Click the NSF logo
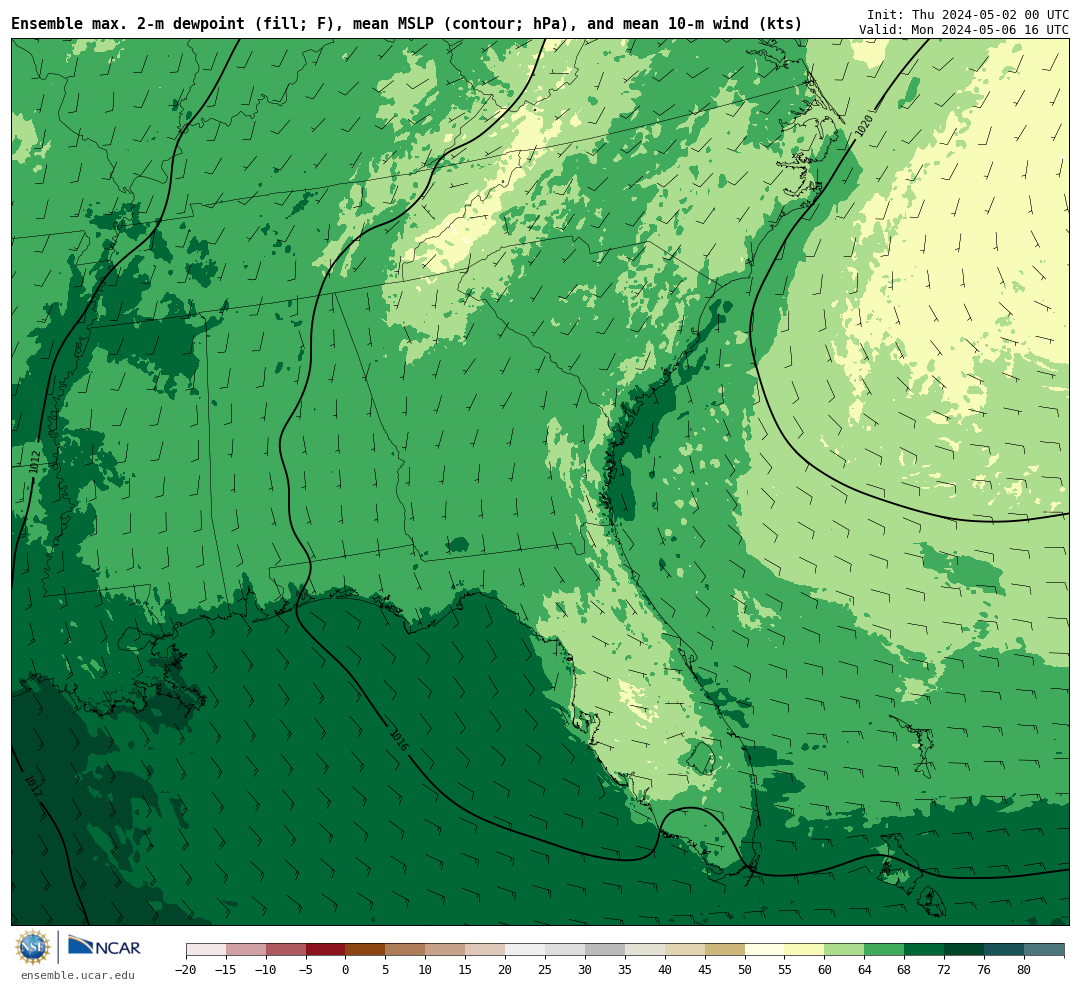The width and height of the screenshot is (1080, 988). click(x=33, y=947)
